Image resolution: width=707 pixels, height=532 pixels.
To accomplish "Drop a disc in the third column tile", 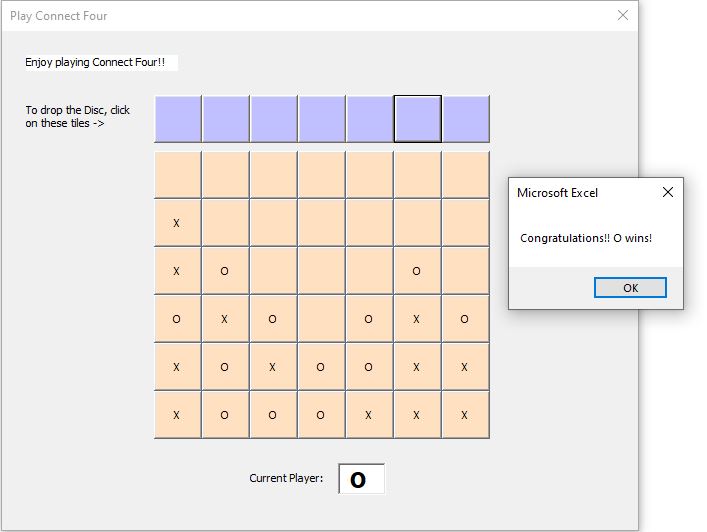I will (x=274, y=119).
